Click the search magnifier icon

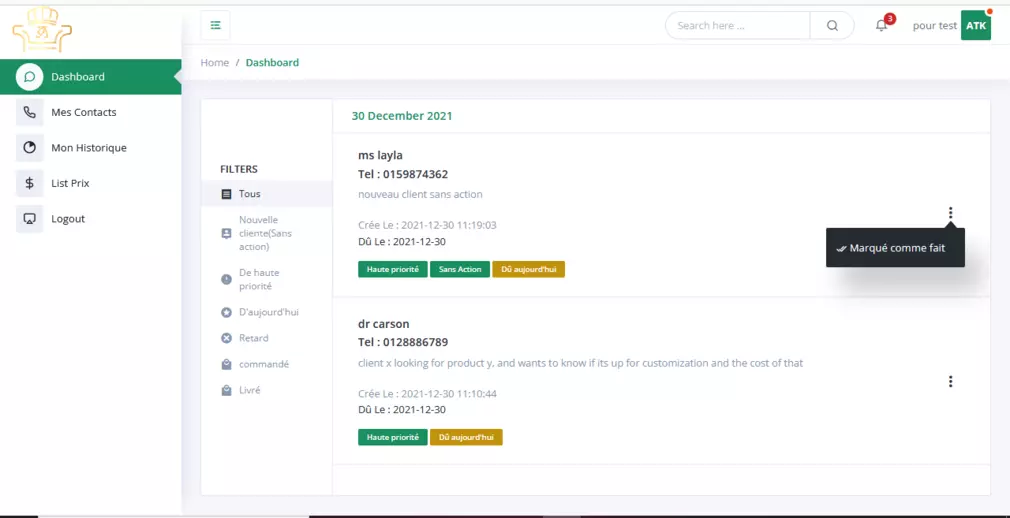coord(832,26)
